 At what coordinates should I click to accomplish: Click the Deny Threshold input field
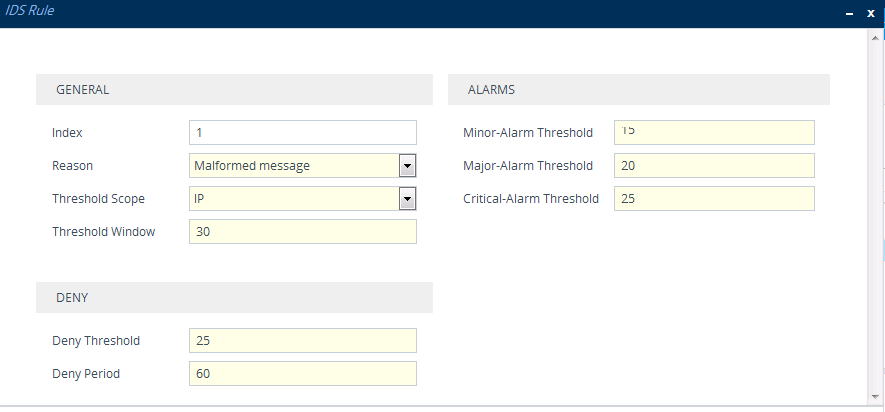(302, 341)
